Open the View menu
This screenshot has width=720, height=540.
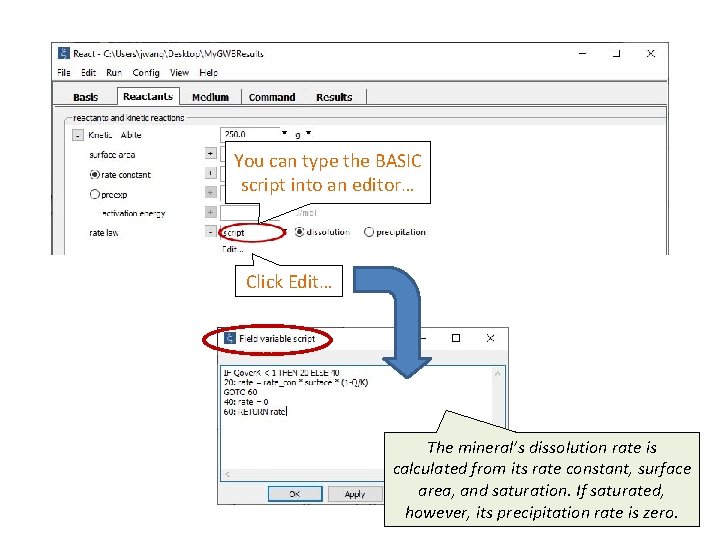click(180, 73)
